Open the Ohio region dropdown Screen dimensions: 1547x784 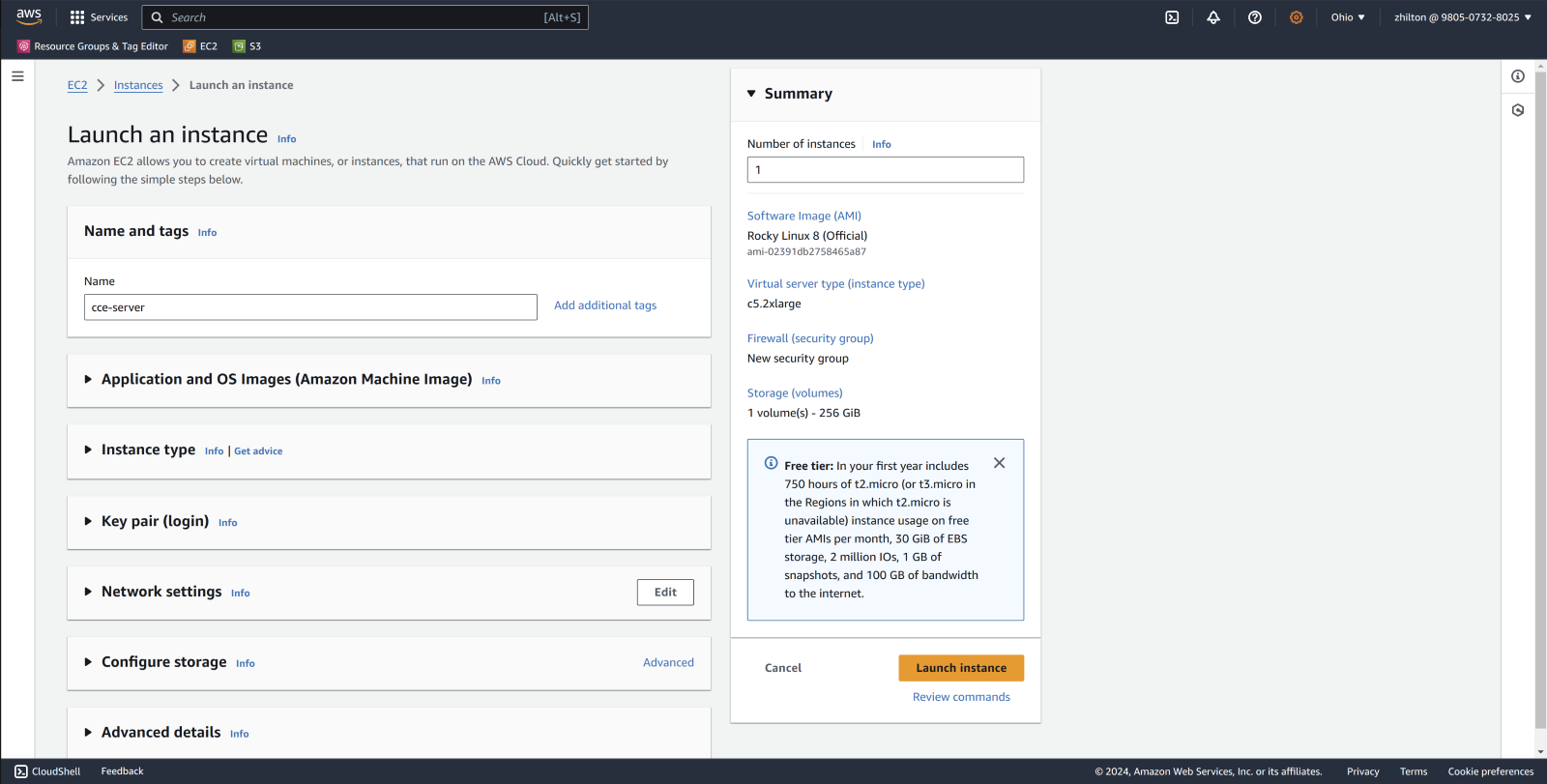[1348, 17]
